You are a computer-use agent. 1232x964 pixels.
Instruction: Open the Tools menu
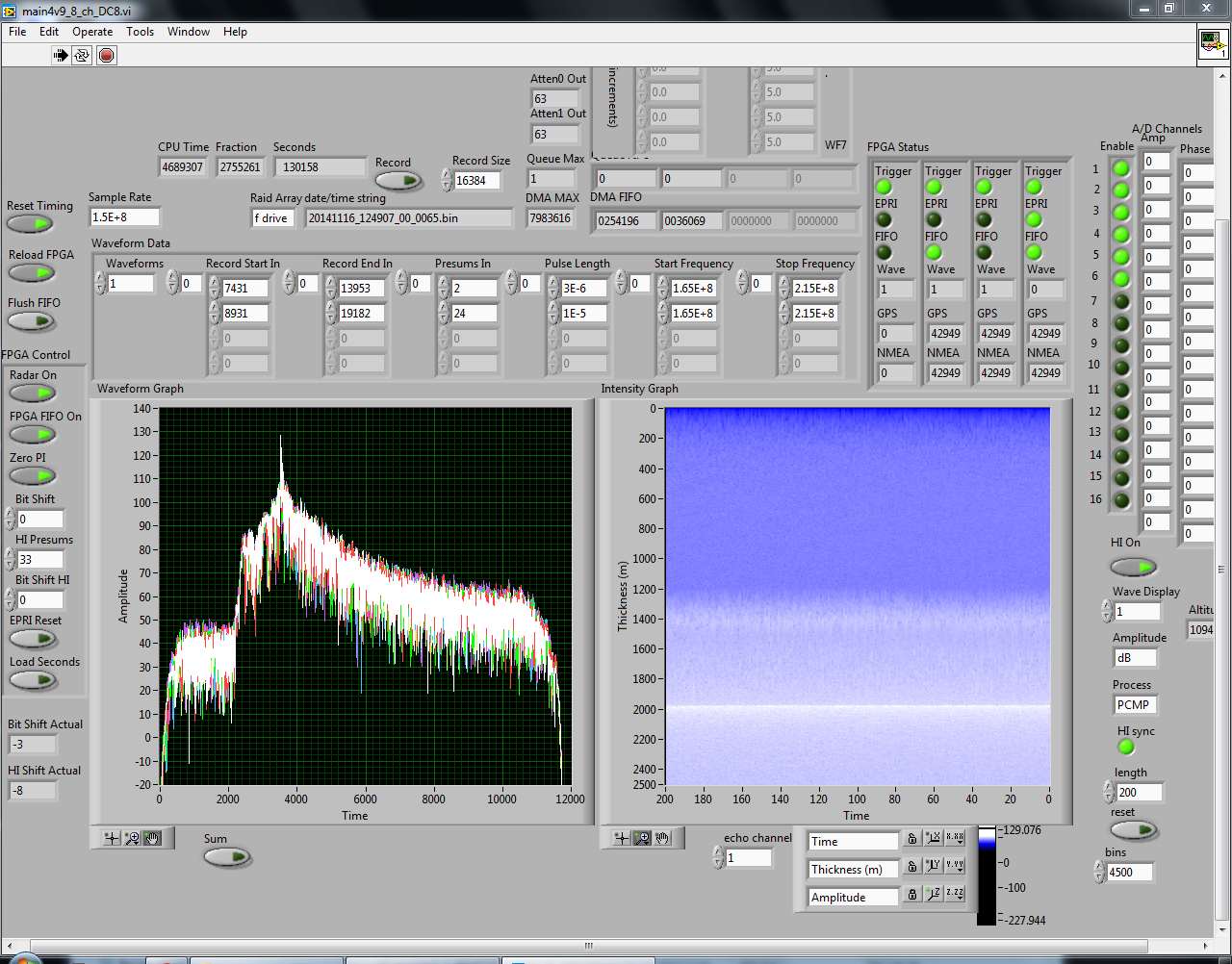pos(140,32)
